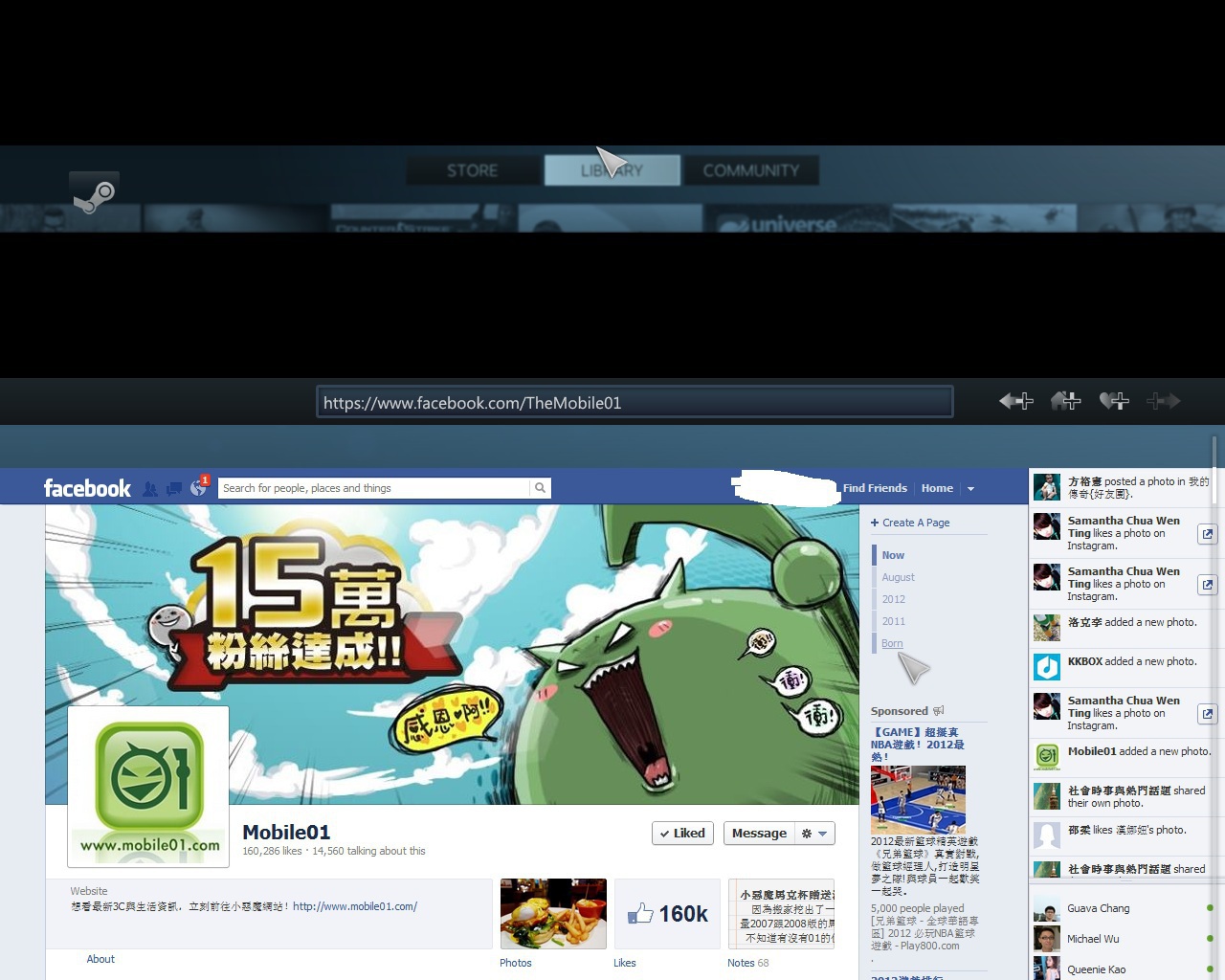Click the Mobile01 profile picture

coord(148,787)
